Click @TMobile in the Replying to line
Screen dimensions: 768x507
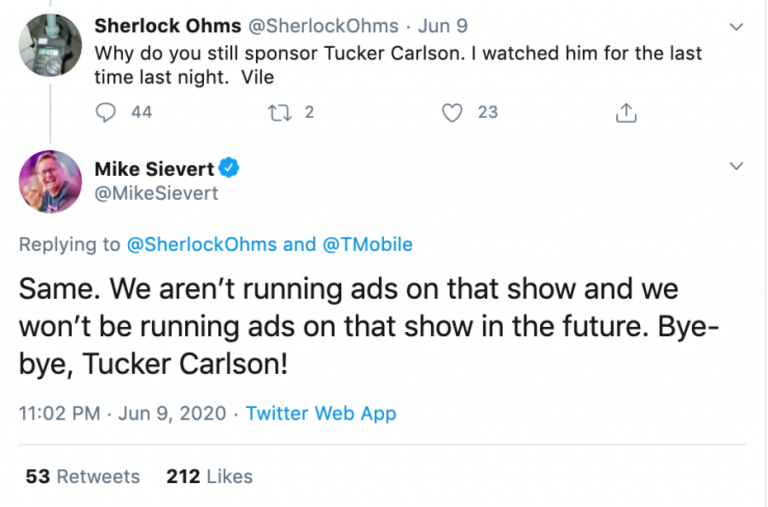pos(367,244)
